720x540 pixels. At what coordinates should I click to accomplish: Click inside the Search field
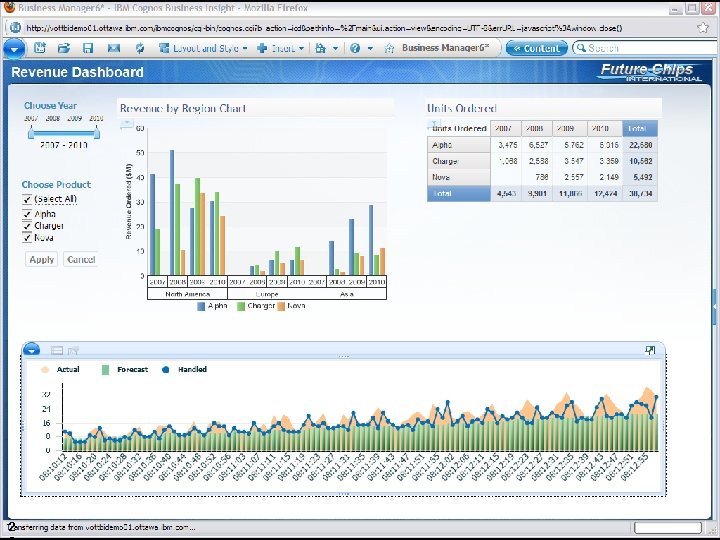647,48
